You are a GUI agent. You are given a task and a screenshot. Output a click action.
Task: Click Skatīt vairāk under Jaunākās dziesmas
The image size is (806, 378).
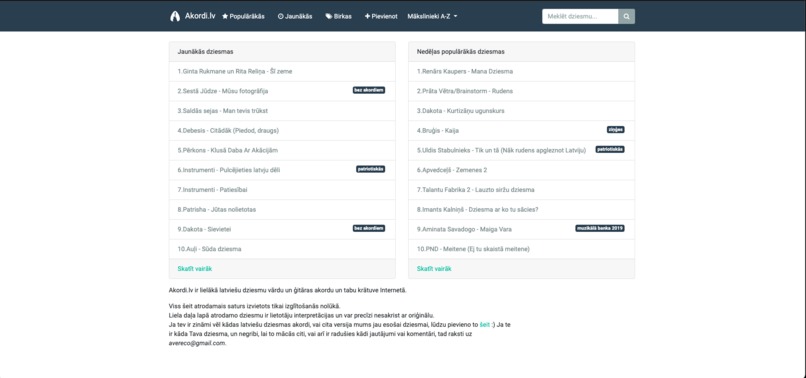click(195, 268)
